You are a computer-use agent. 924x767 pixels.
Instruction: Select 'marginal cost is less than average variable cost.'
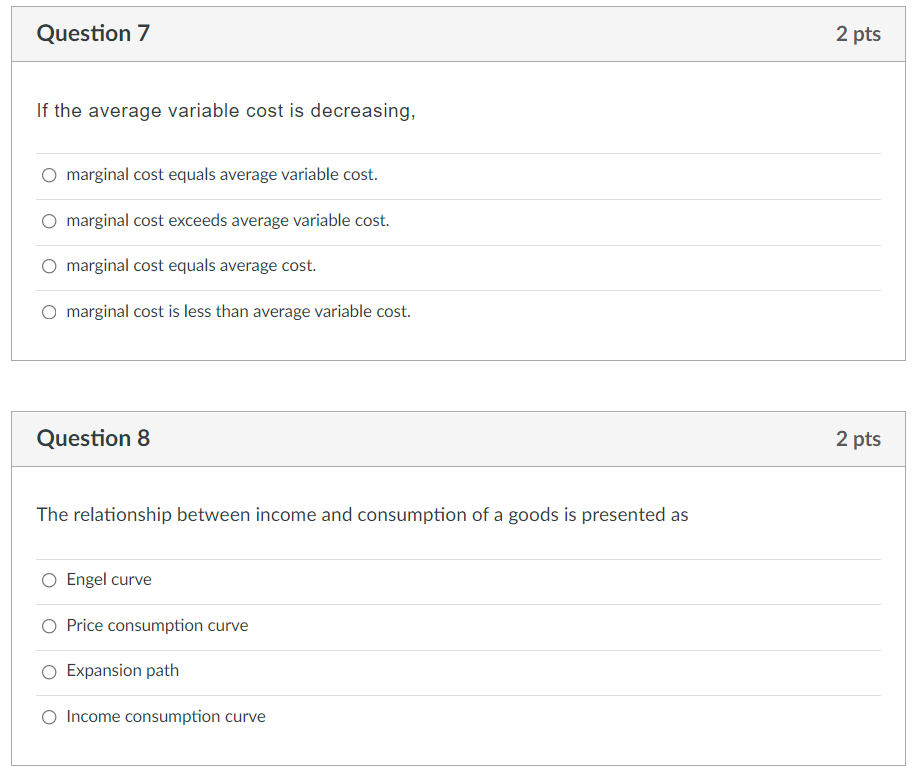coord(49,312)
